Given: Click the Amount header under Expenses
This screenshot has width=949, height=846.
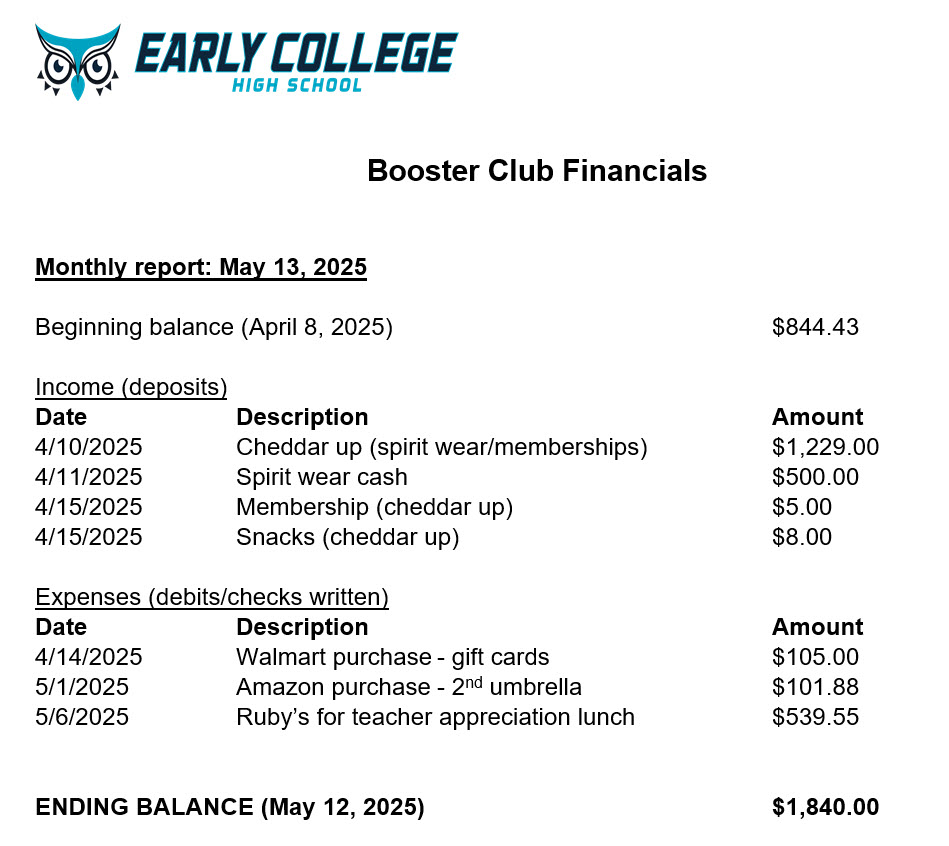Looking at the screenshot, I should coord(818,627).
